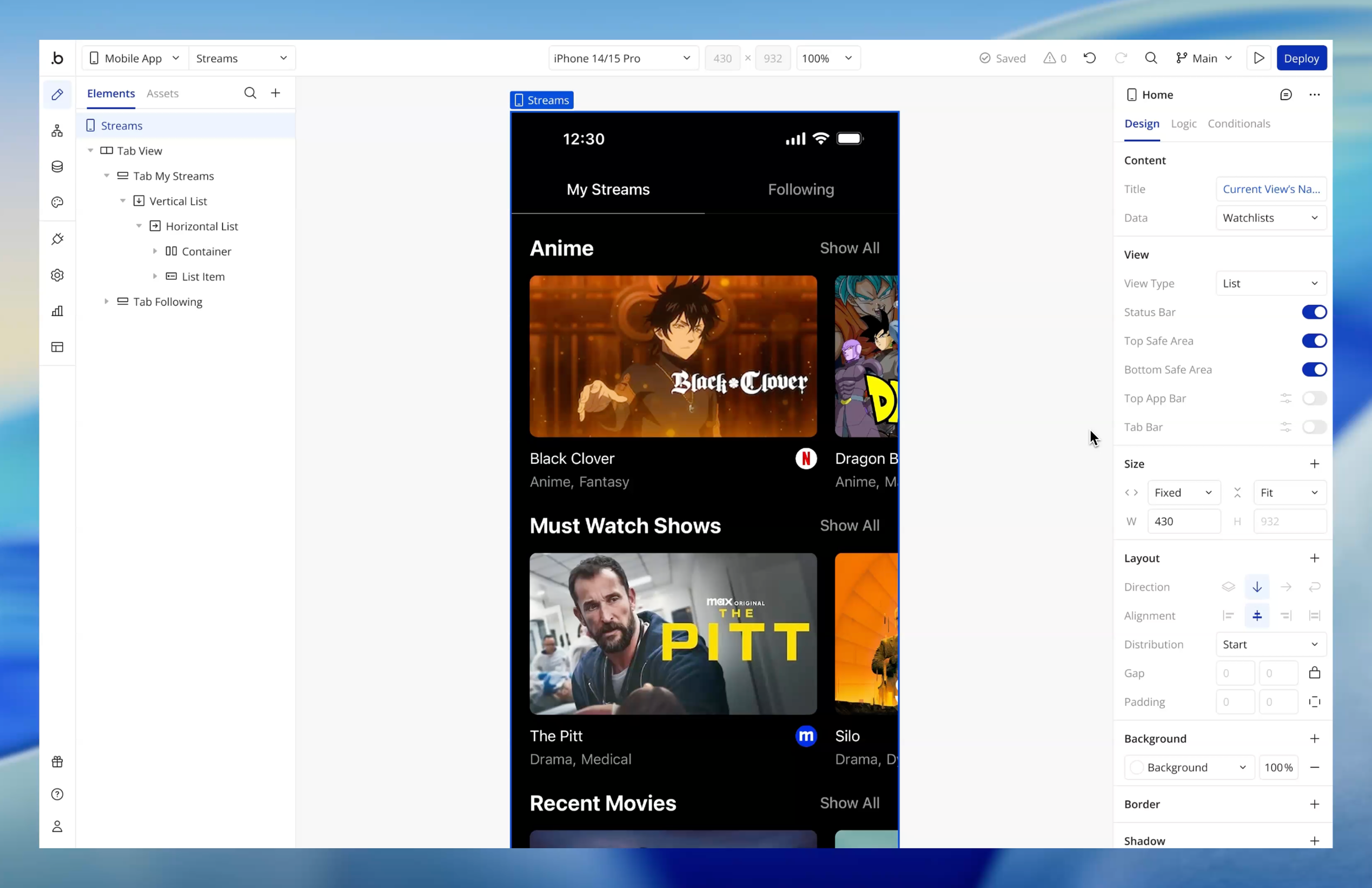Open the Streams page dropdown
The height and width of the screenshot is (888, 1372).
coord(242,58)
